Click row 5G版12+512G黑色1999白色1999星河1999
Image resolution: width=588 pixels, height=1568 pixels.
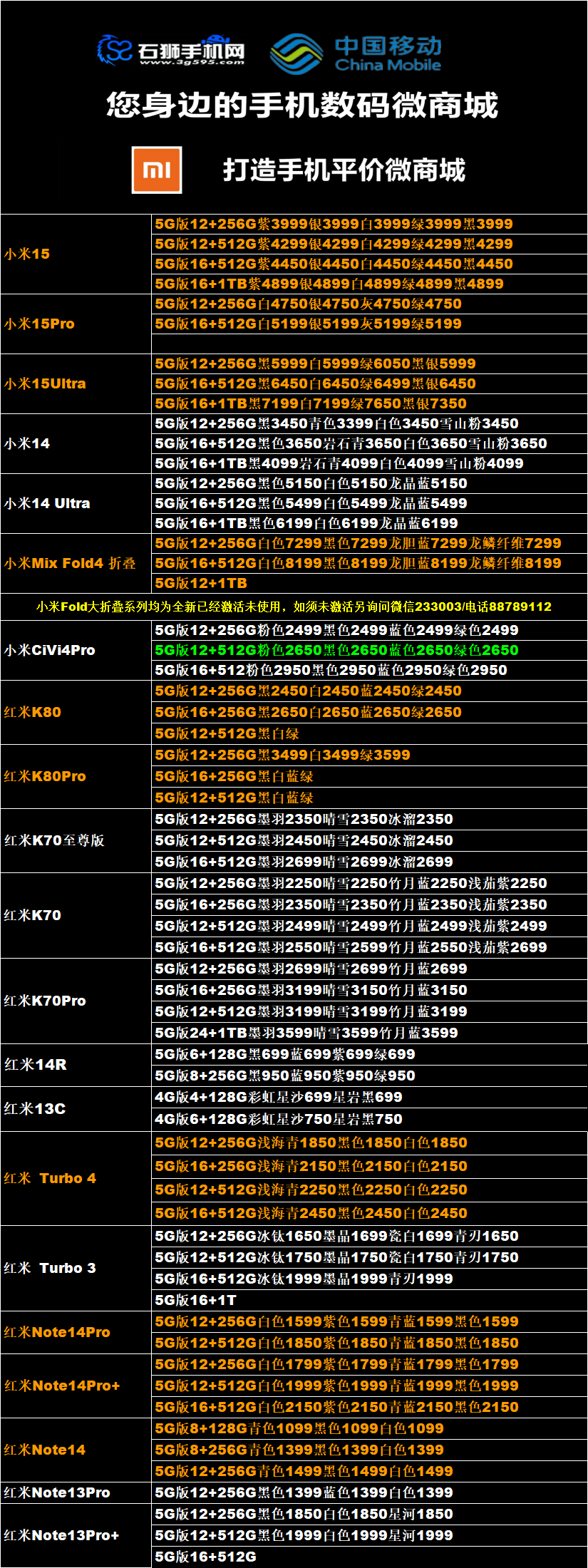point(369,1535)
